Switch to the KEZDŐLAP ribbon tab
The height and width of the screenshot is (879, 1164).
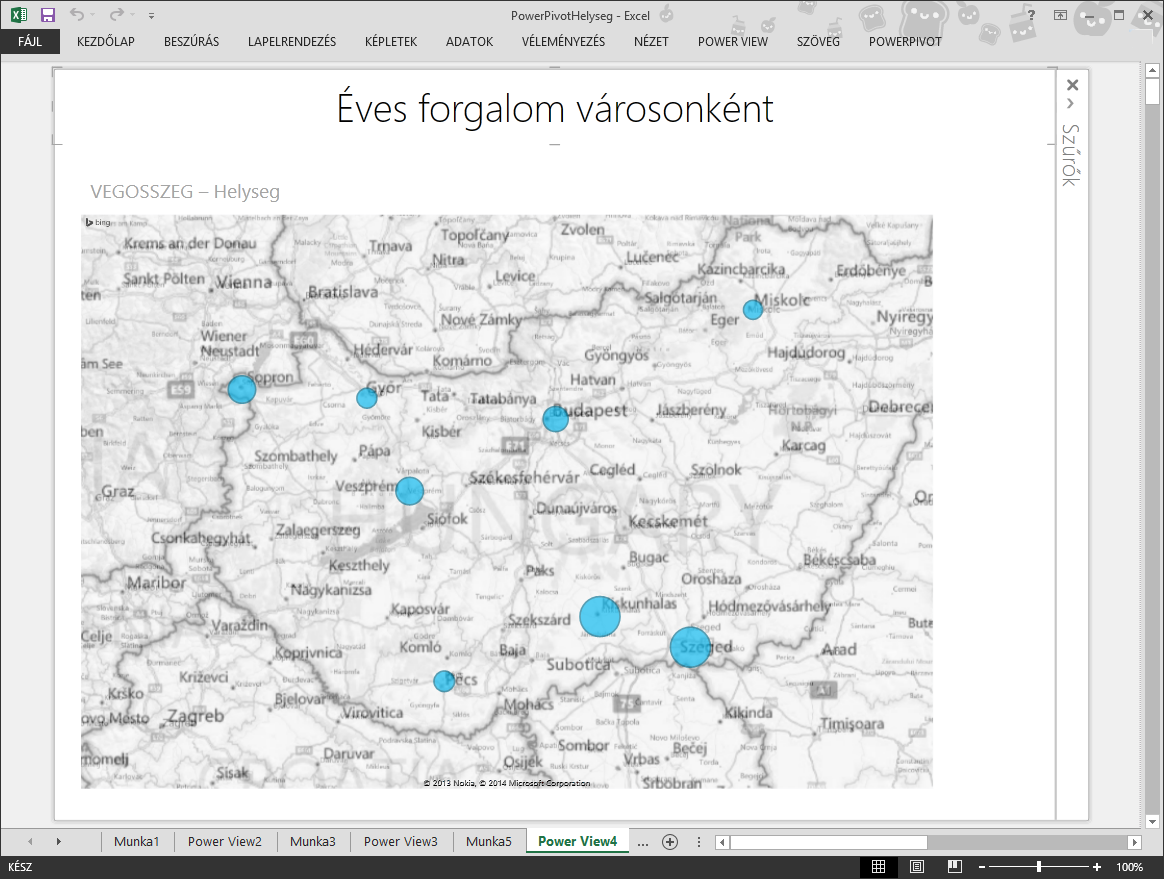(105, 42)
